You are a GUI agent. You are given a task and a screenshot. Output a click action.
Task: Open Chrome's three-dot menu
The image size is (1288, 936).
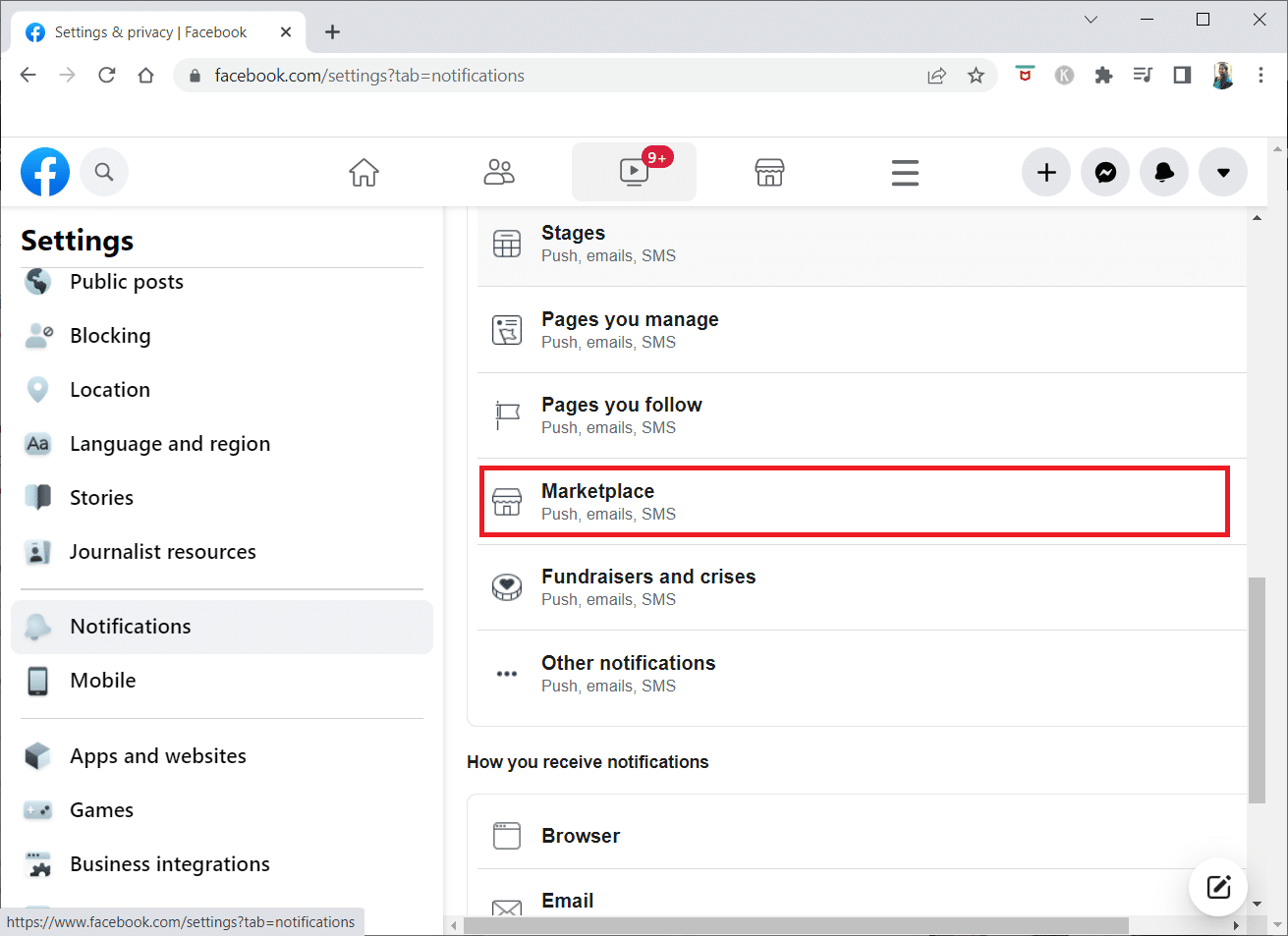(x=1260, y=76)
